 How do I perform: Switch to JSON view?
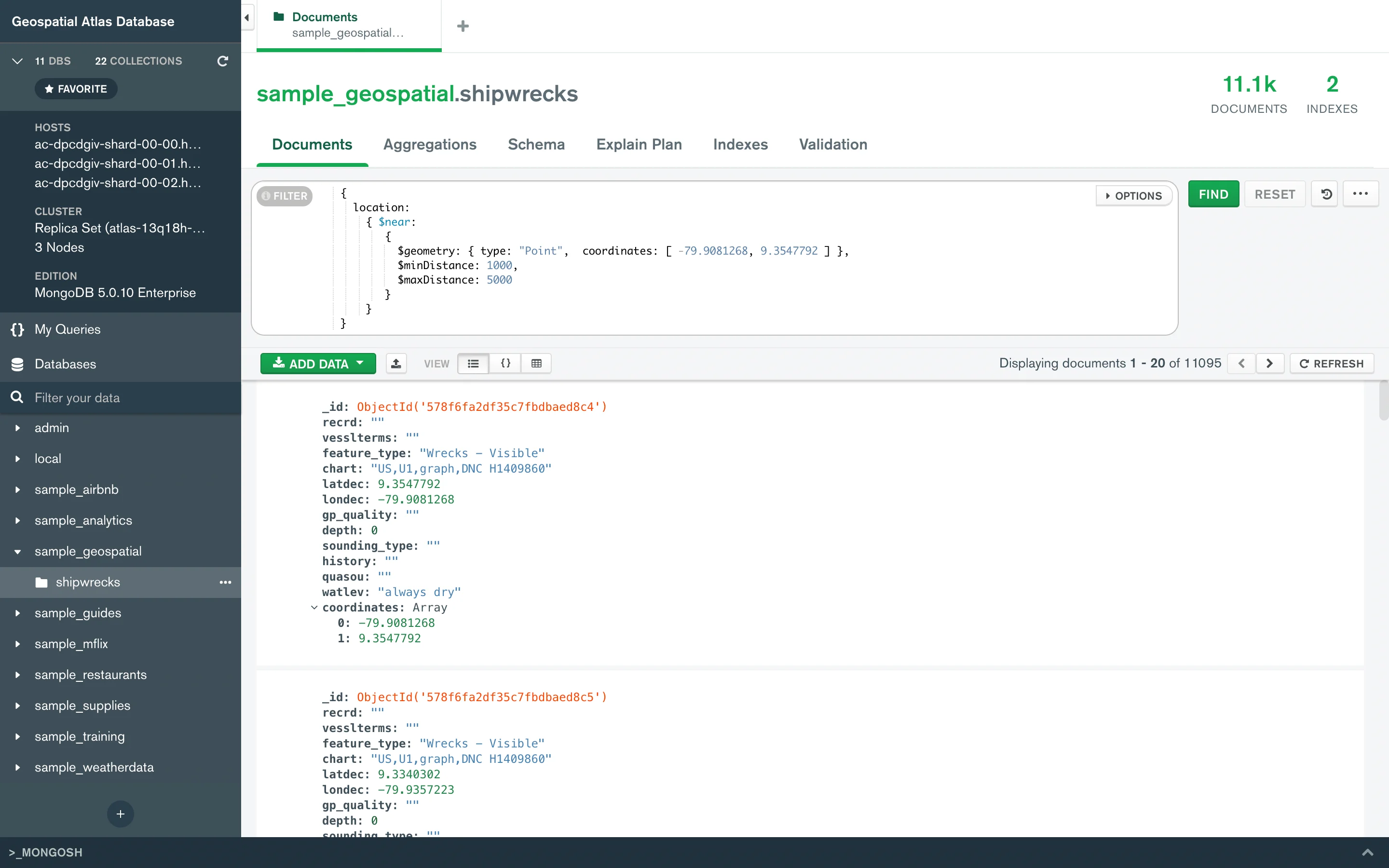[505, 364]
